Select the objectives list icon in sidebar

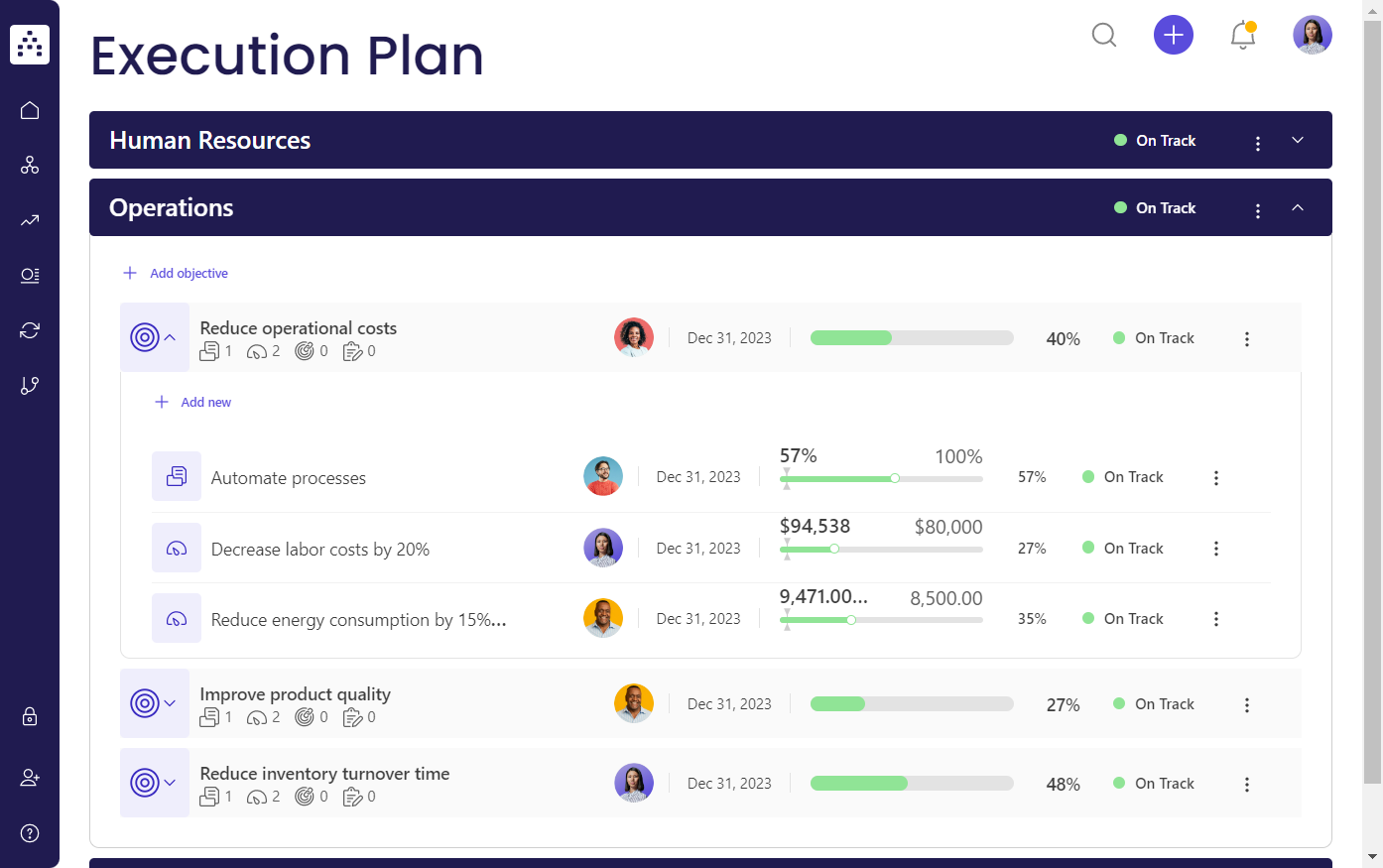pyautogui.click(x=30, y=276)
